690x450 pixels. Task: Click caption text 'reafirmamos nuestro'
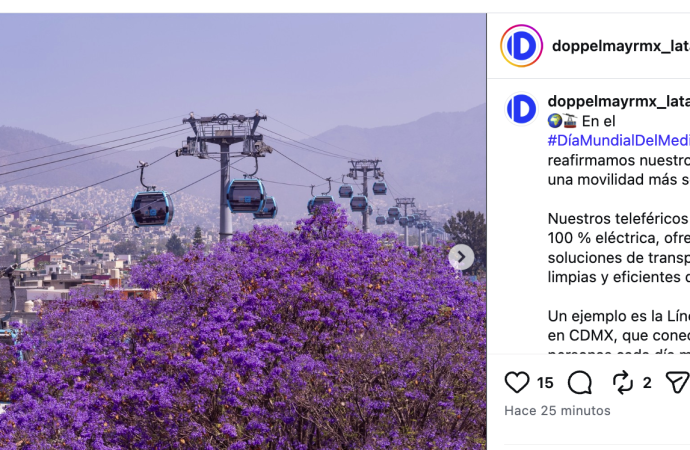(618, 160)
